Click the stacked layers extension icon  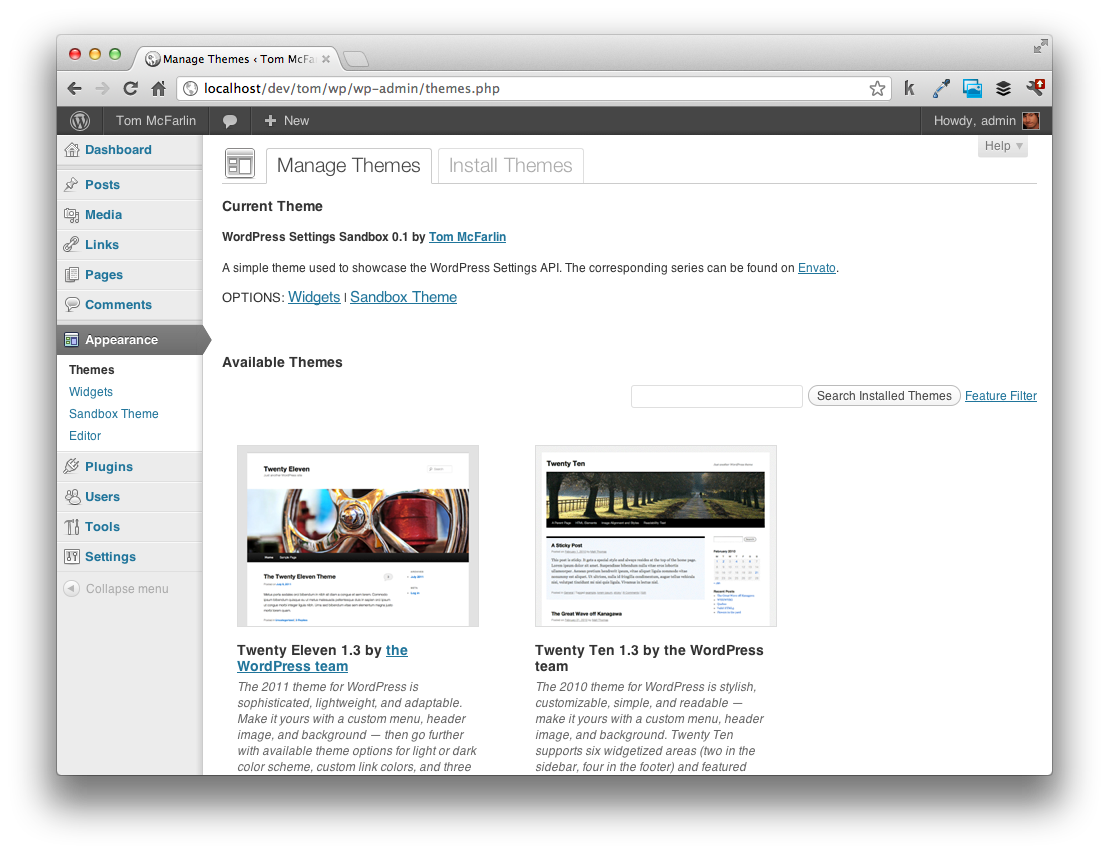[1003, 88]
